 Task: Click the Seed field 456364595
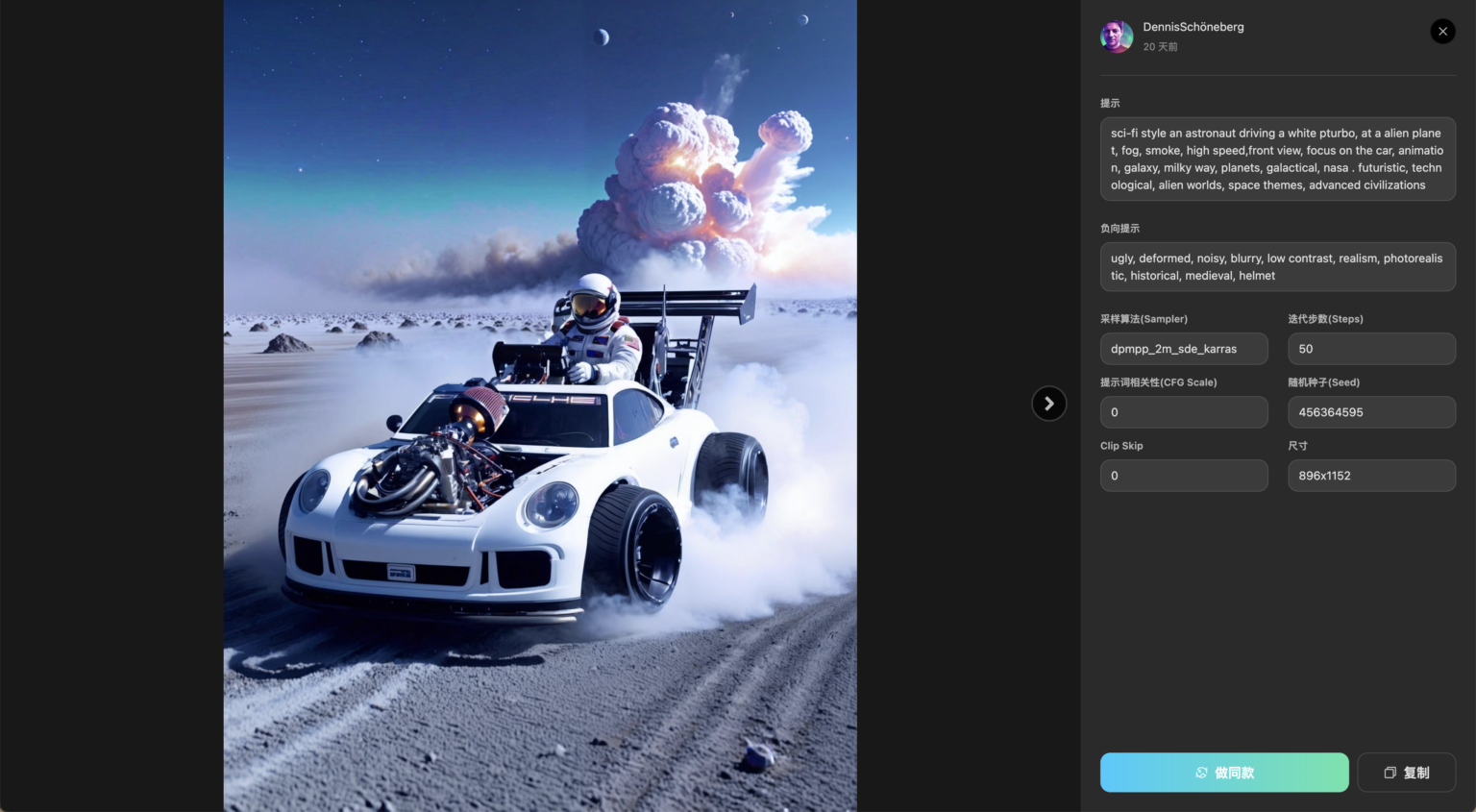point(1371,412)
